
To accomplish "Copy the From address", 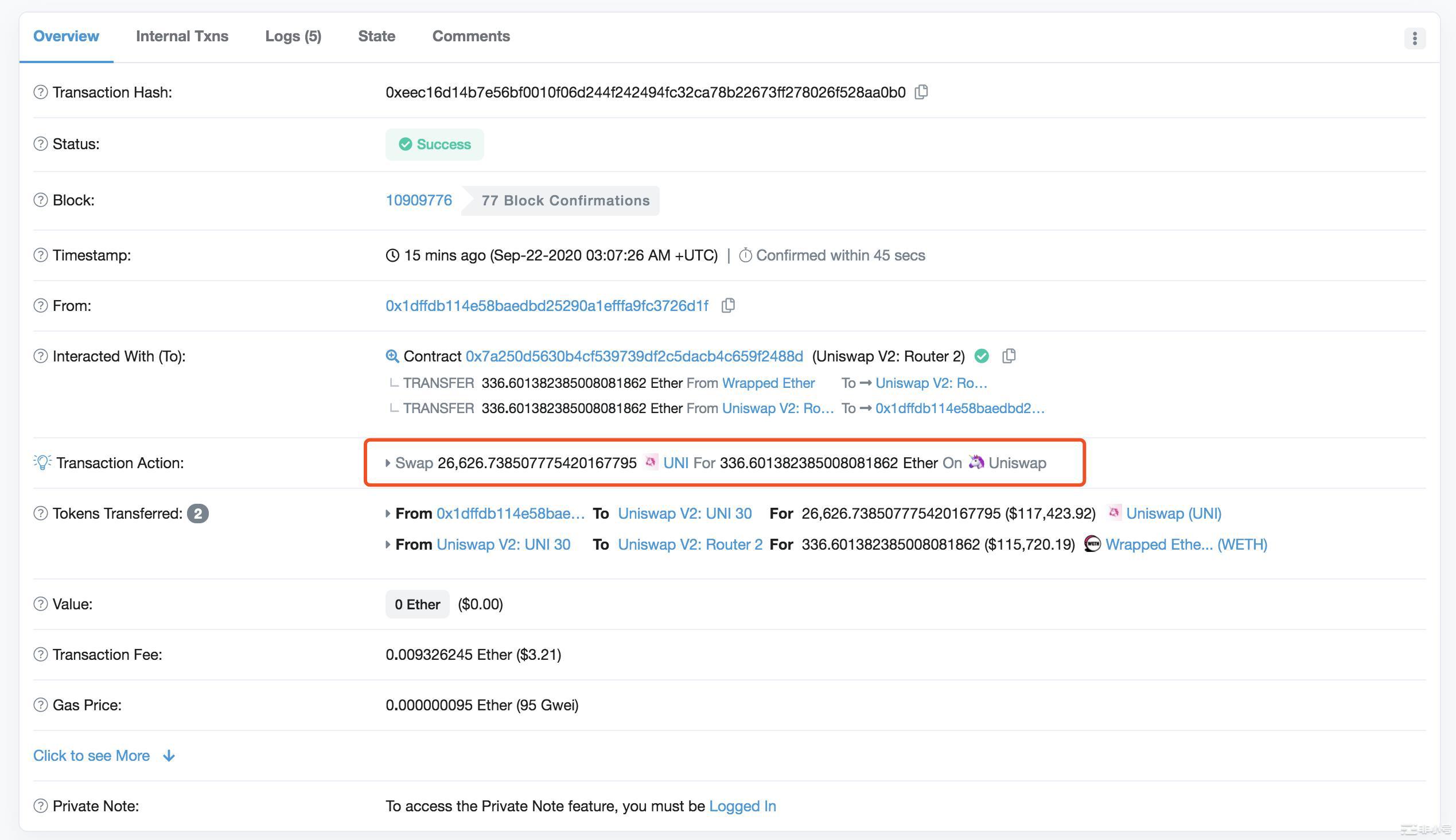I will pos(728,306).
